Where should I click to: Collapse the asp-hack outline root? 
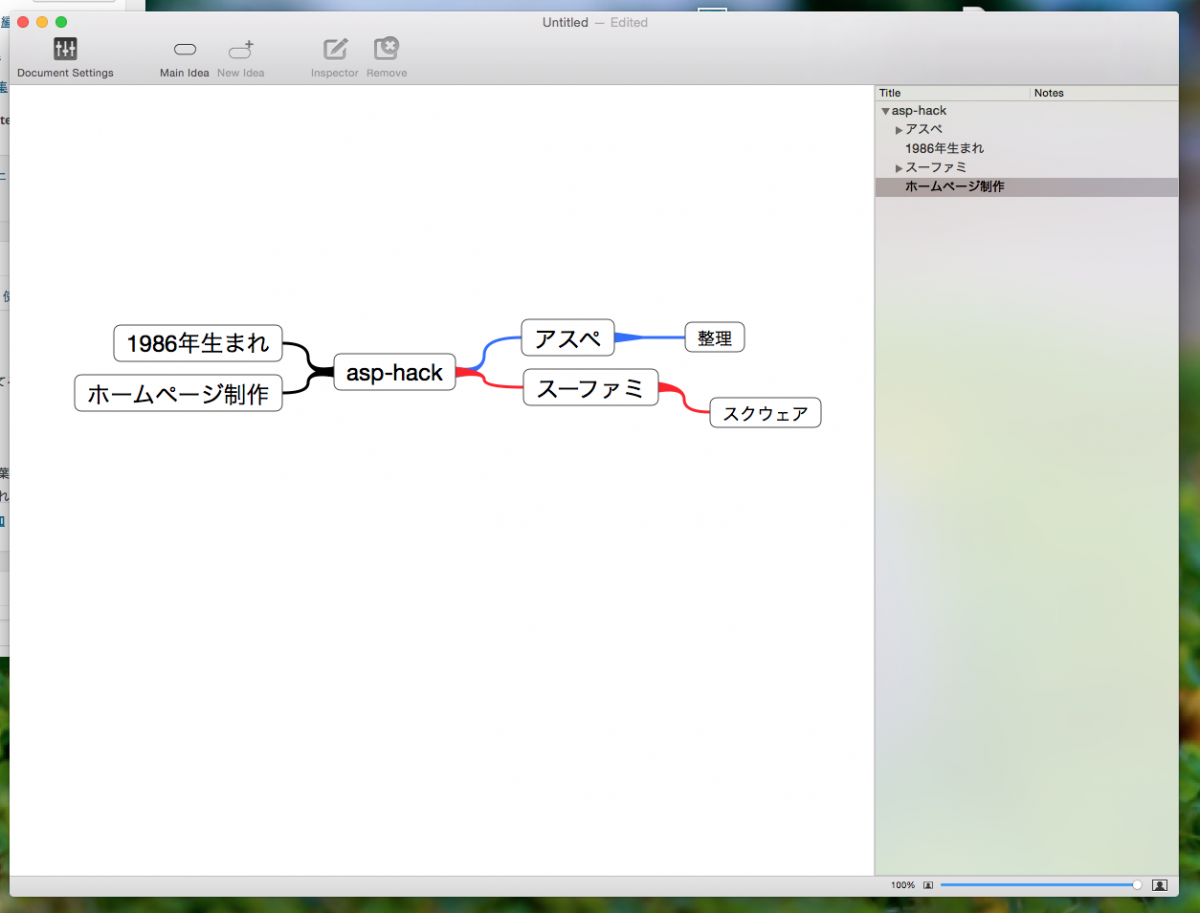885,111
